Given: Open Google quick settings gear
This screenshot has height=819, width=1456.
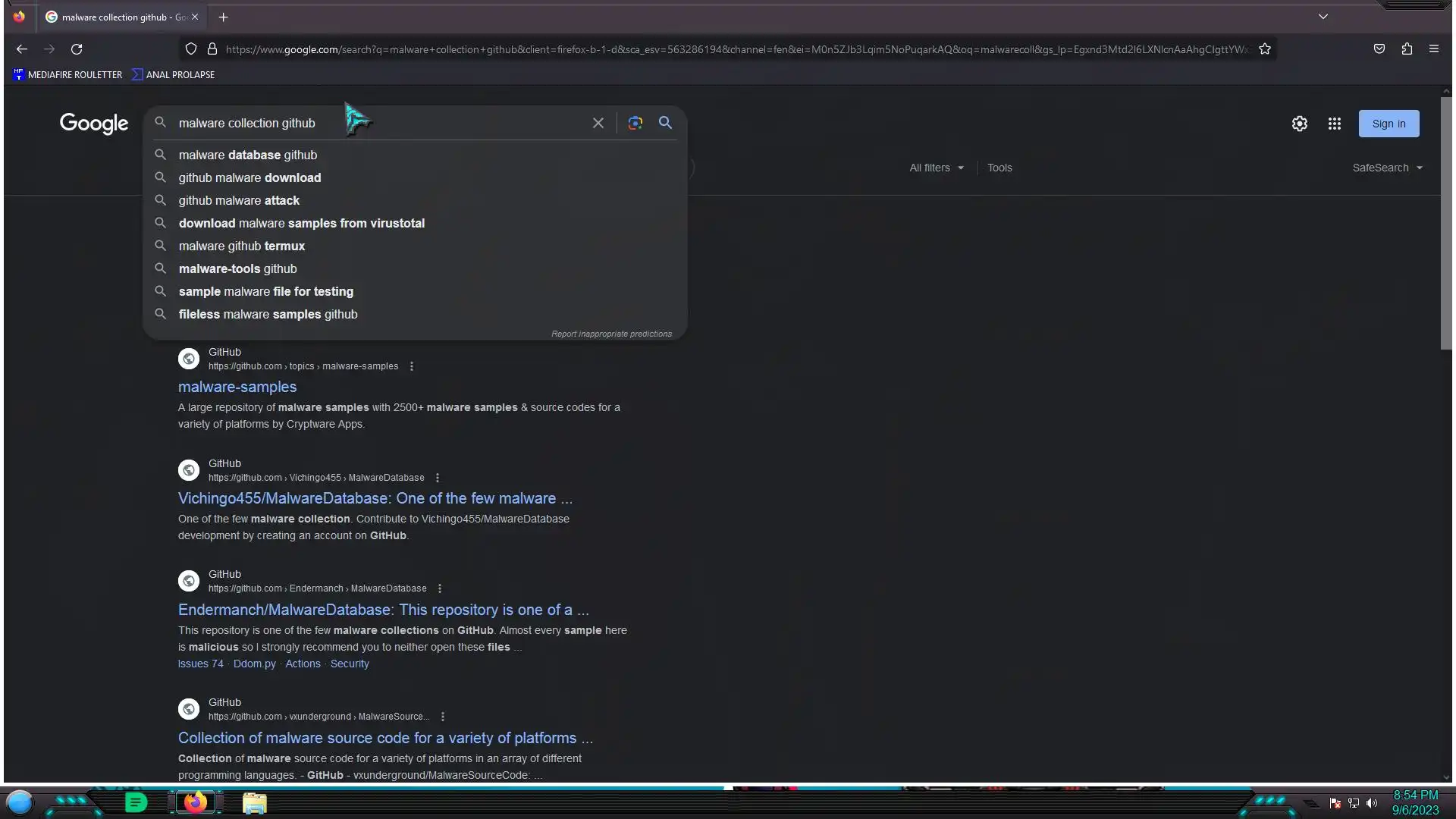Looking at the screenshot, I should pyautogui.click(x=1300, y=124).
